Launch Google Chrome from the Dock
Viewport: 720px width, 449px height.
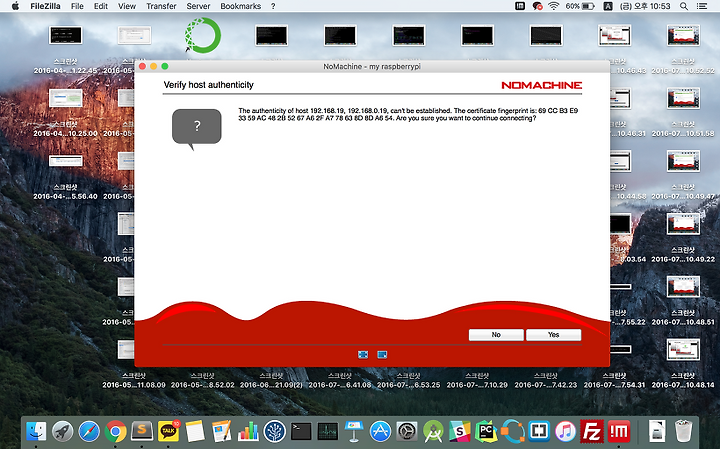(116, 431)
